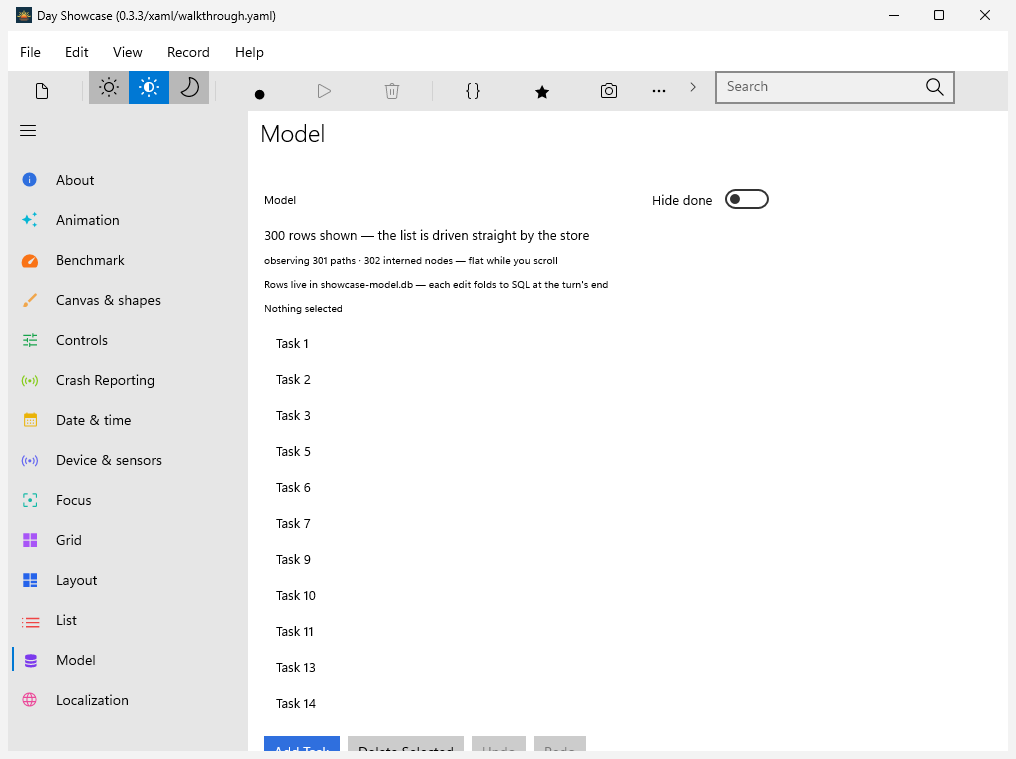Image resolution: width=1016 pixels, height=759 pixels.
Task: Click the Delete Selected button
Action: coord(406,745)
